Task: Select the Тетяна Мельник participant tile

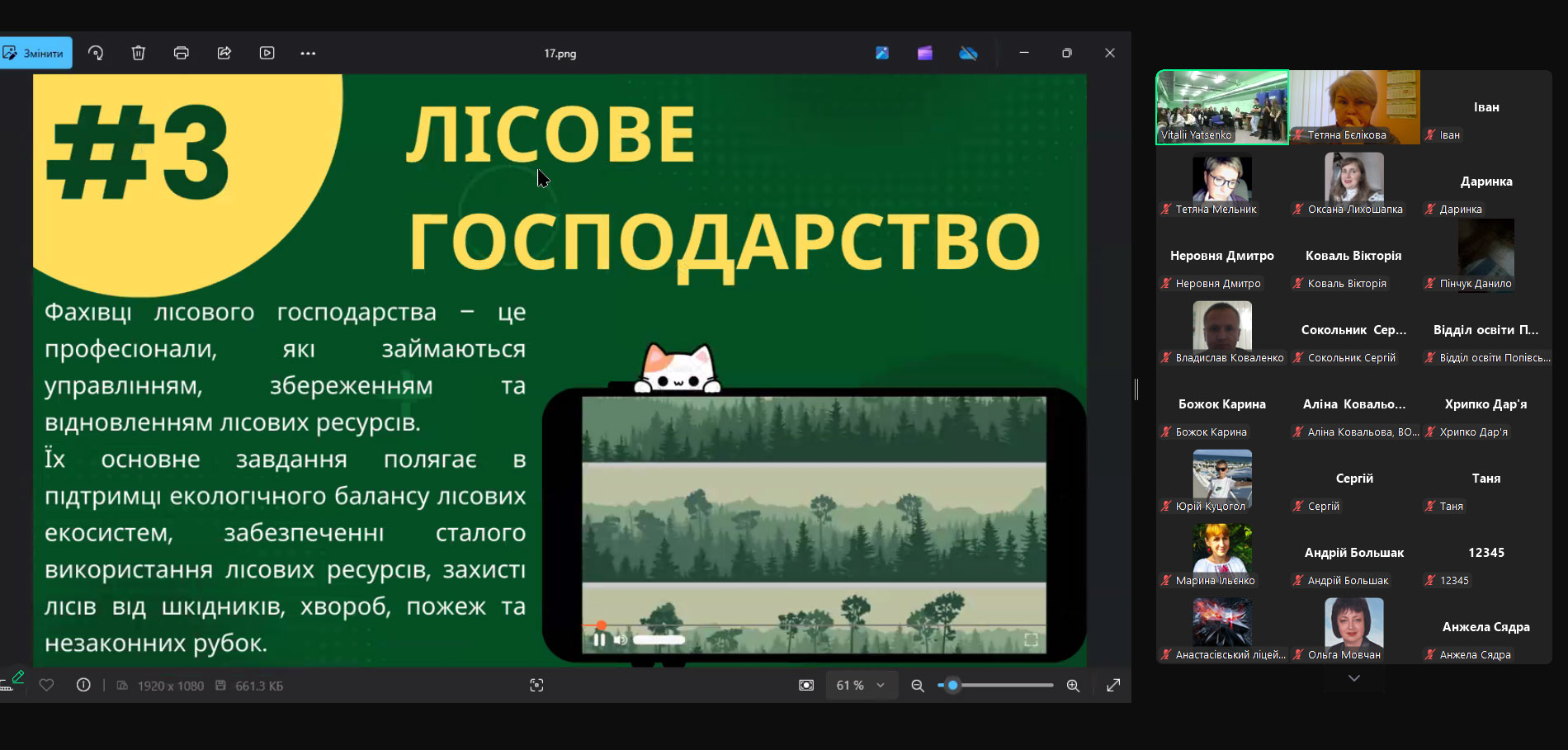Action: 1222,182
